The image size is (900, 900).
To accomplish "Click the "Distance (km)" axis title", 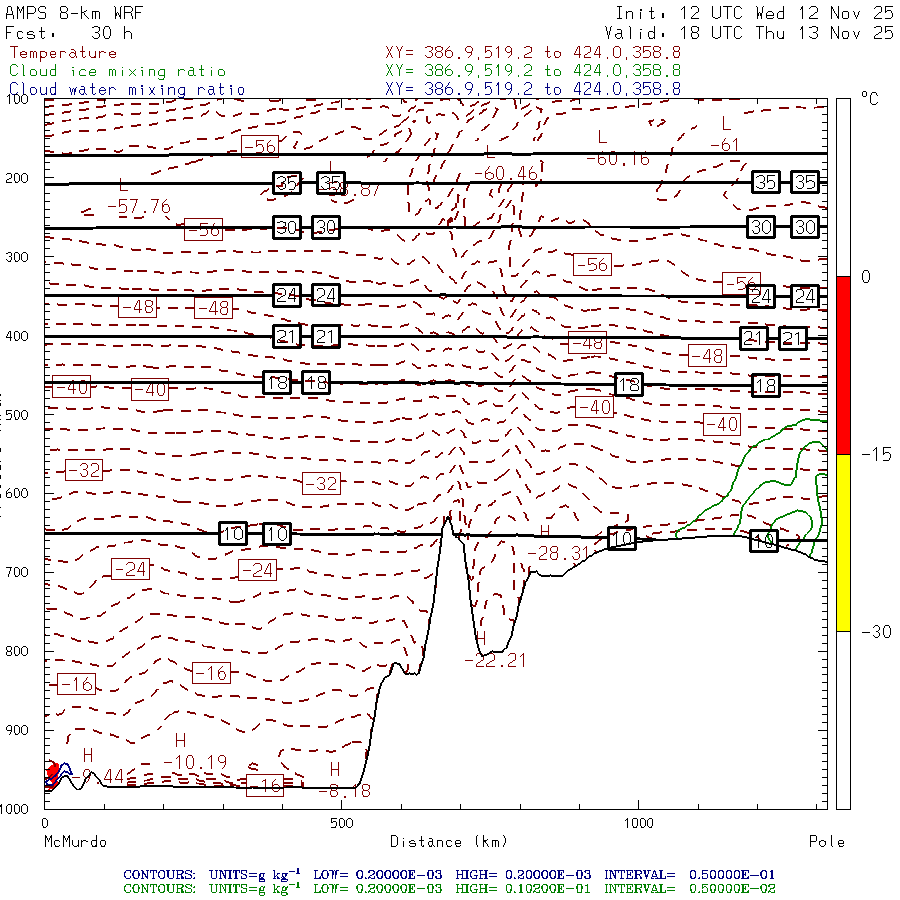I will pyautogui.click(x=449, y=842).
